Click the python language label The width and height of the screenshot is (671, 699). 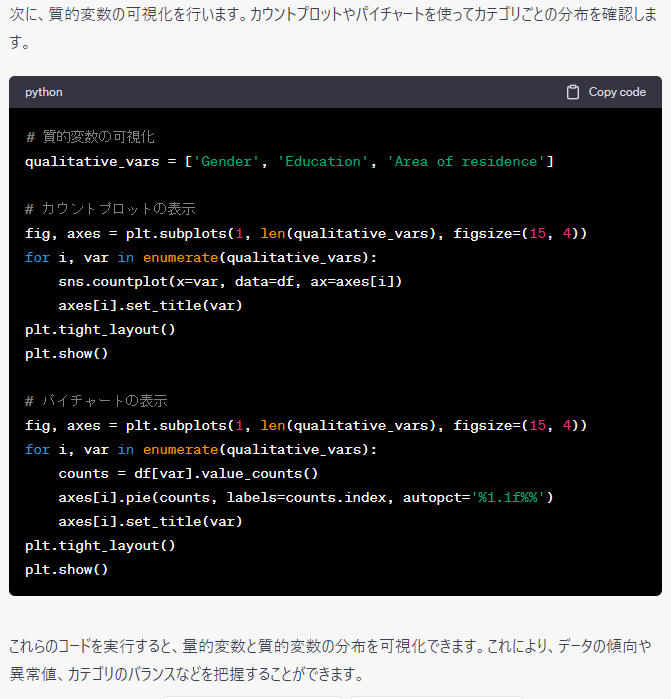[x=44, y=92]
